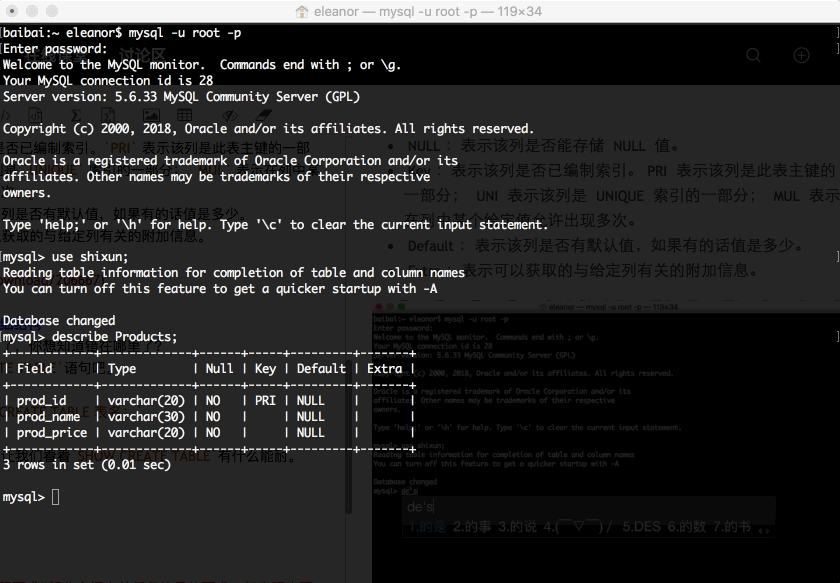
Task: Click the Oracle copyright line
Action: click(x=268, y=129)
